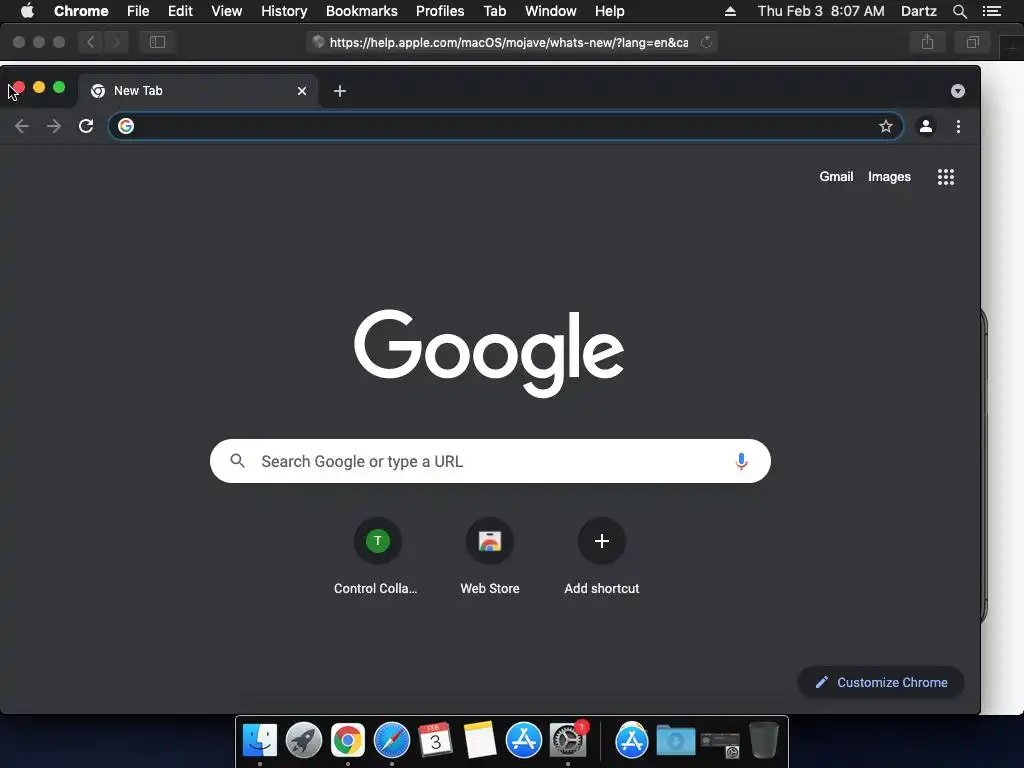1024x768 pixels.
Task: Open Chrome's three-dot menu
Action: (x=958, y=126)
